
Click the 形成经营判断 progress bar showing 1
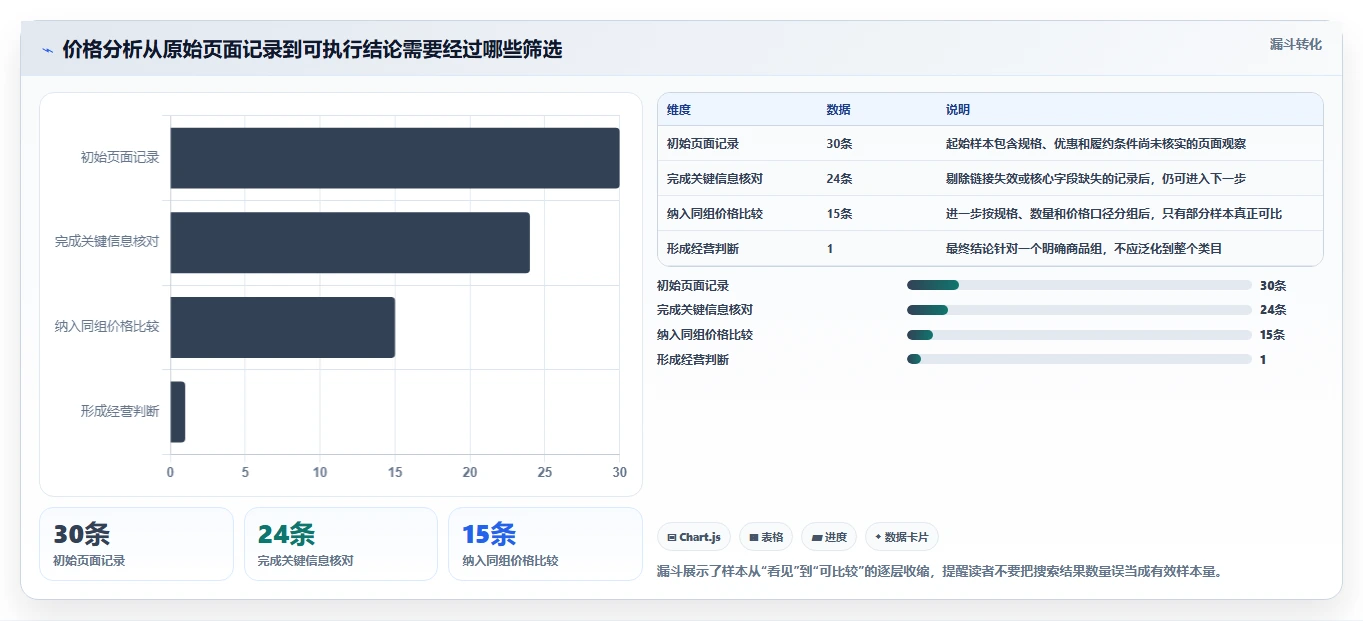1079,359
